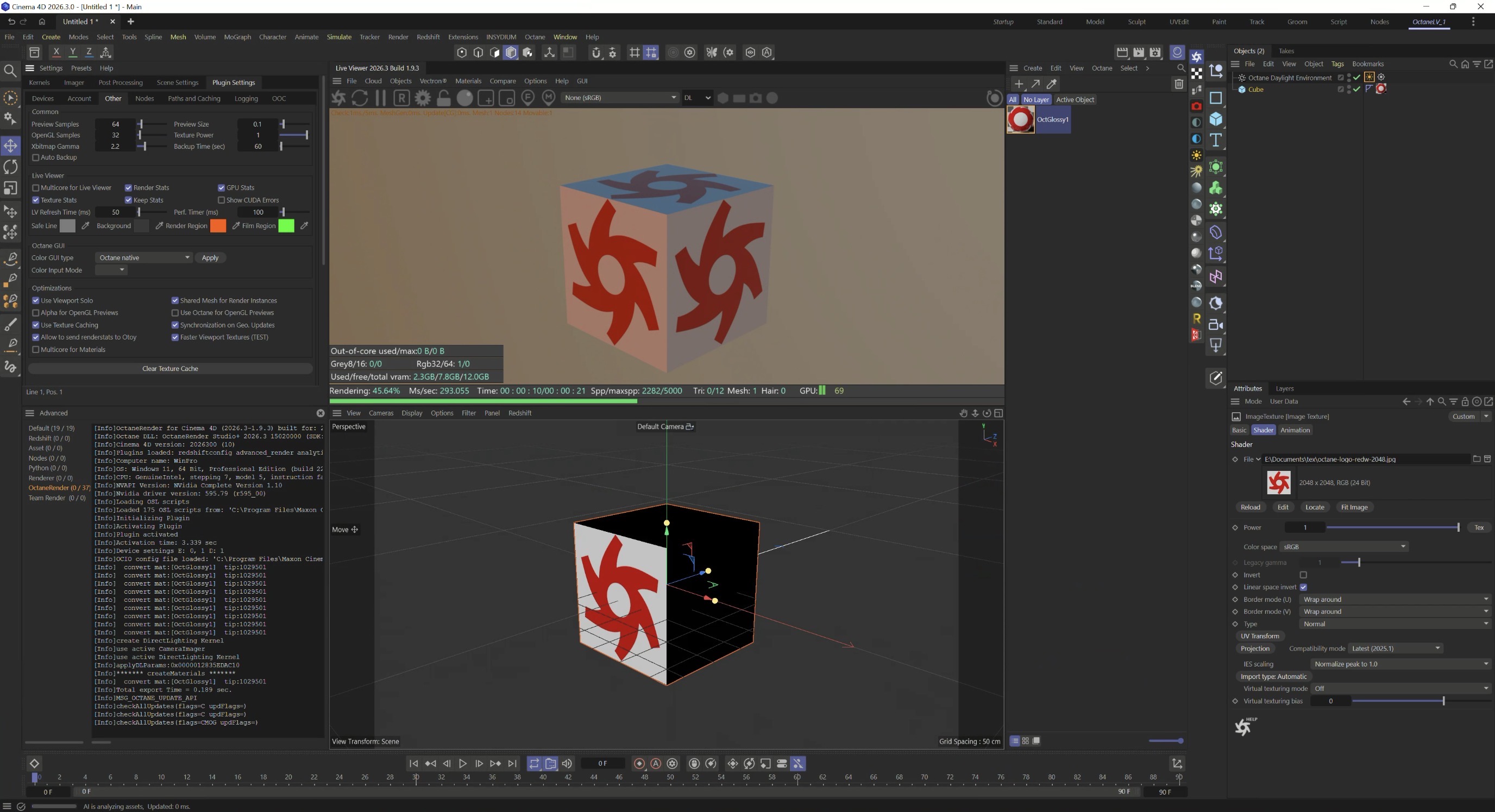Uncheck GPU Stats

coord(221,187)
